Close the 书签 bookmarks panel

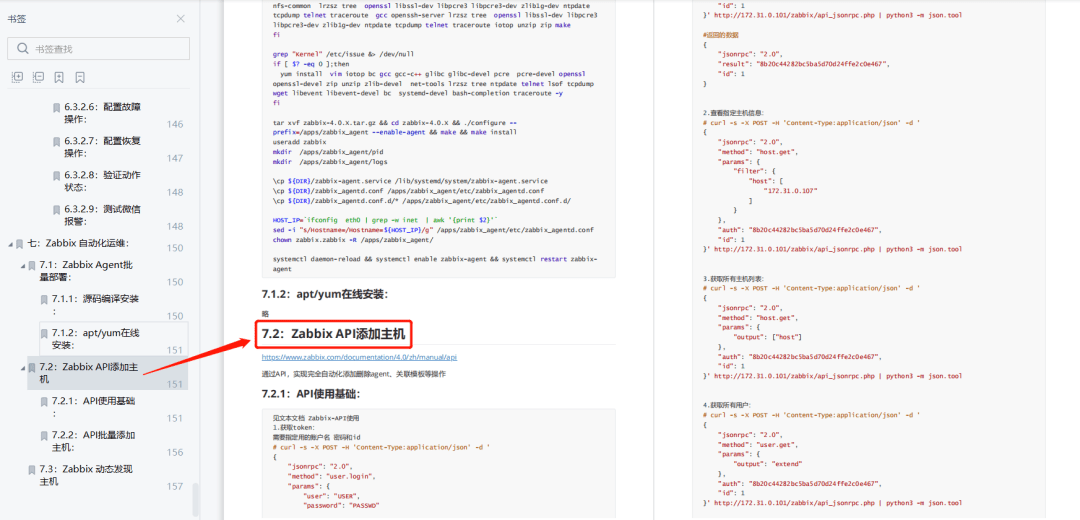point(180,19)
